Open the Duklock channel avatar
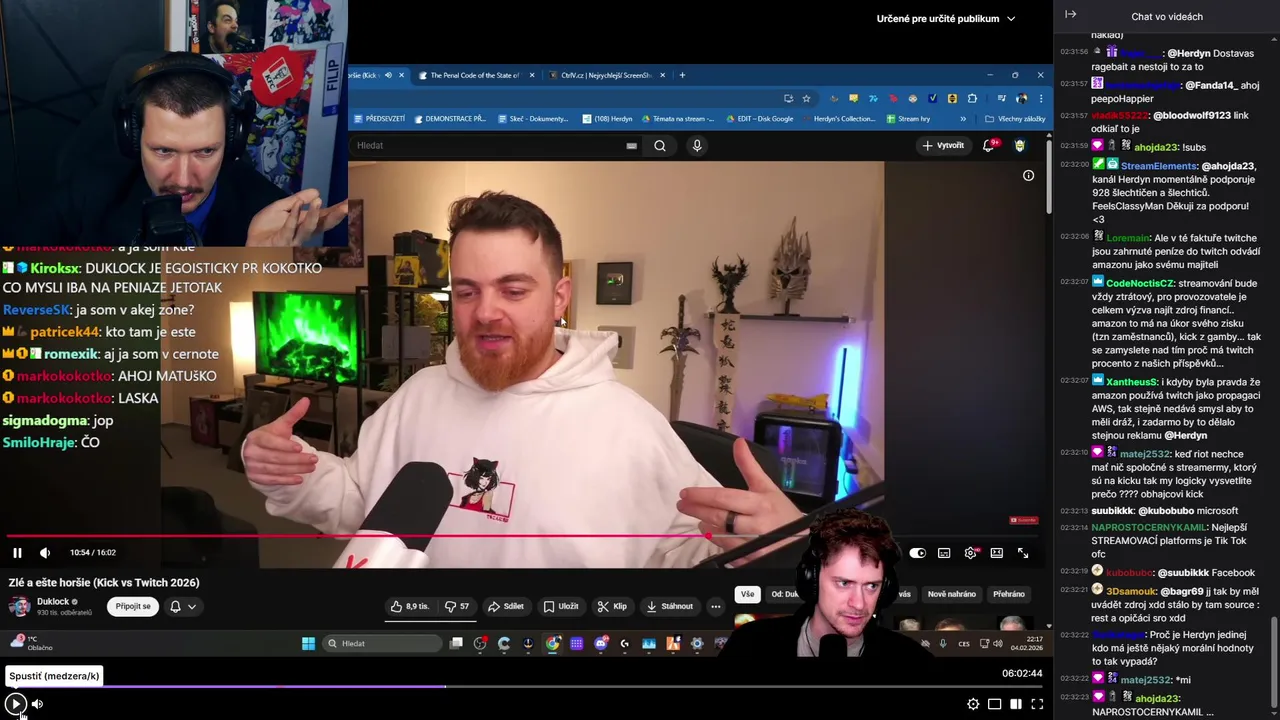The image size is (1280, 720). [19, 606]
